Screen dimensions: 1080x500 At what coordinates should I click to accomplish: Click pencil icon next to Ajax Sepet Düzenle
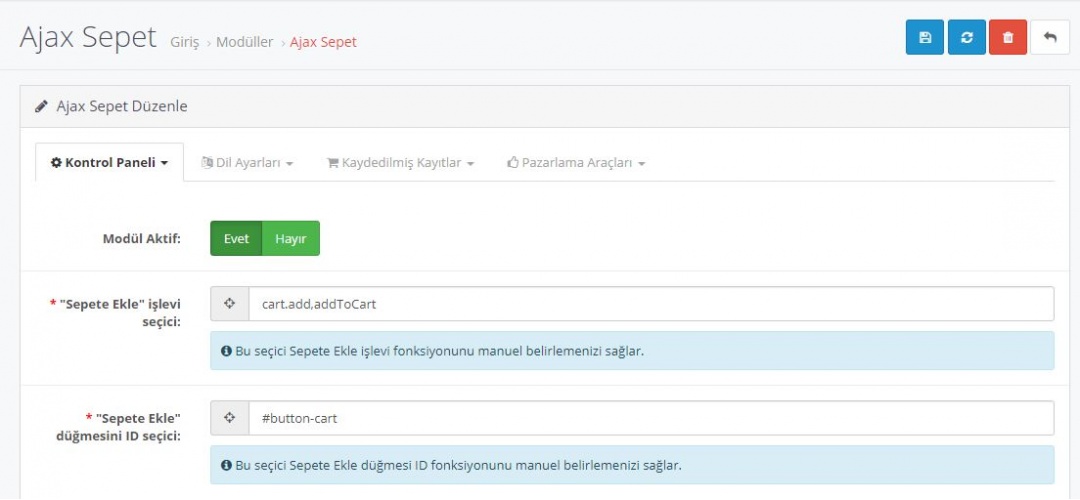point(41,106)
